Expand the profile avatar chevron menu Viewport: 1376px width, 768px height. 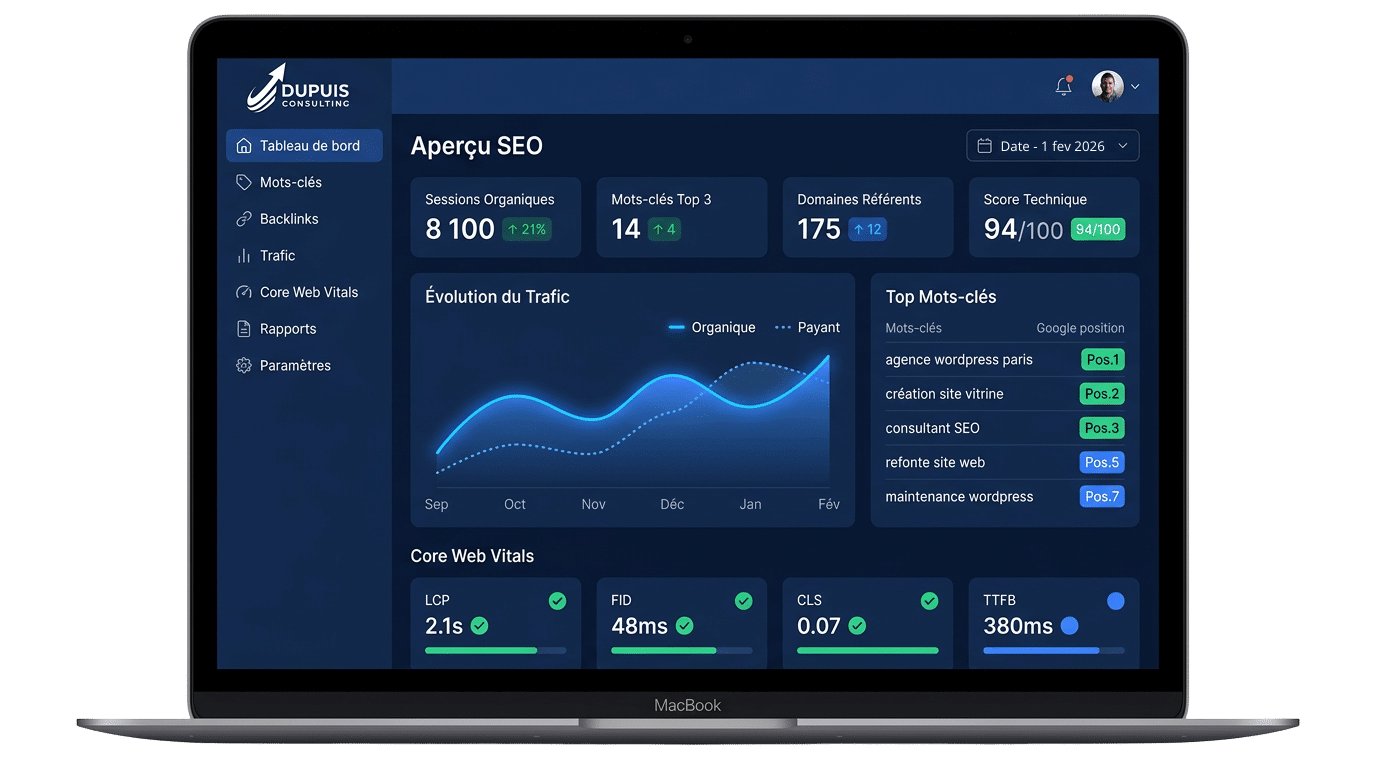(x=1135, y=86)
